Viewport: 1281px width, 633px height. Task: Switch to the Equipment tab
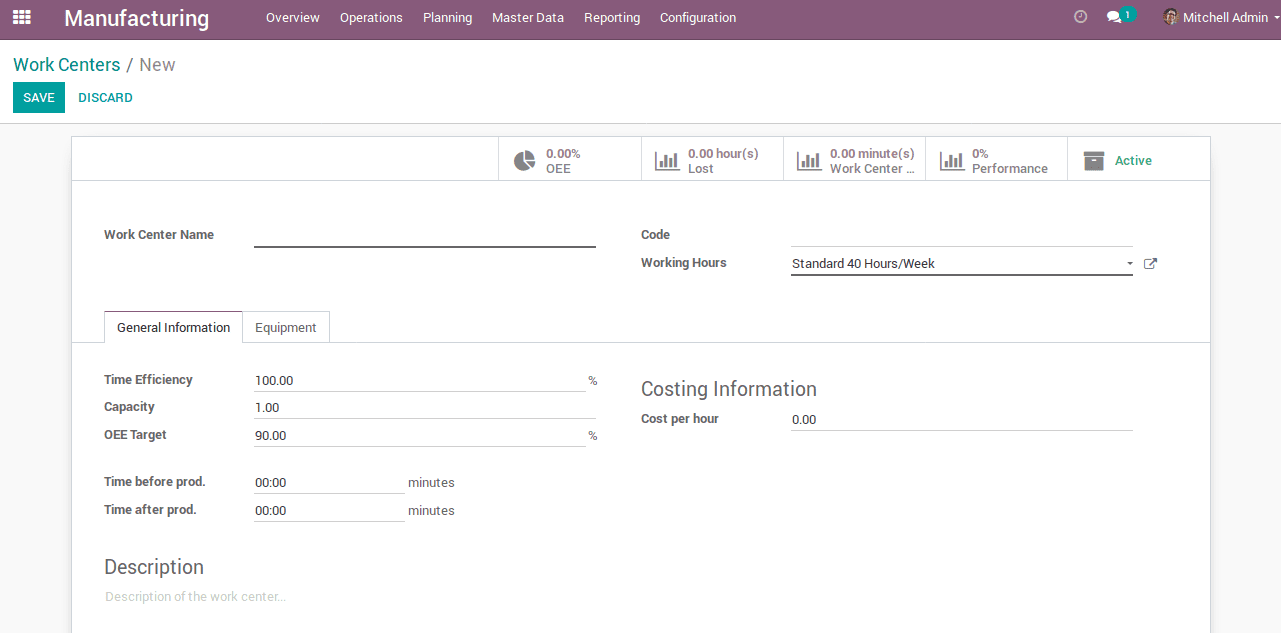pyautogui.click(x=286, y=327)
